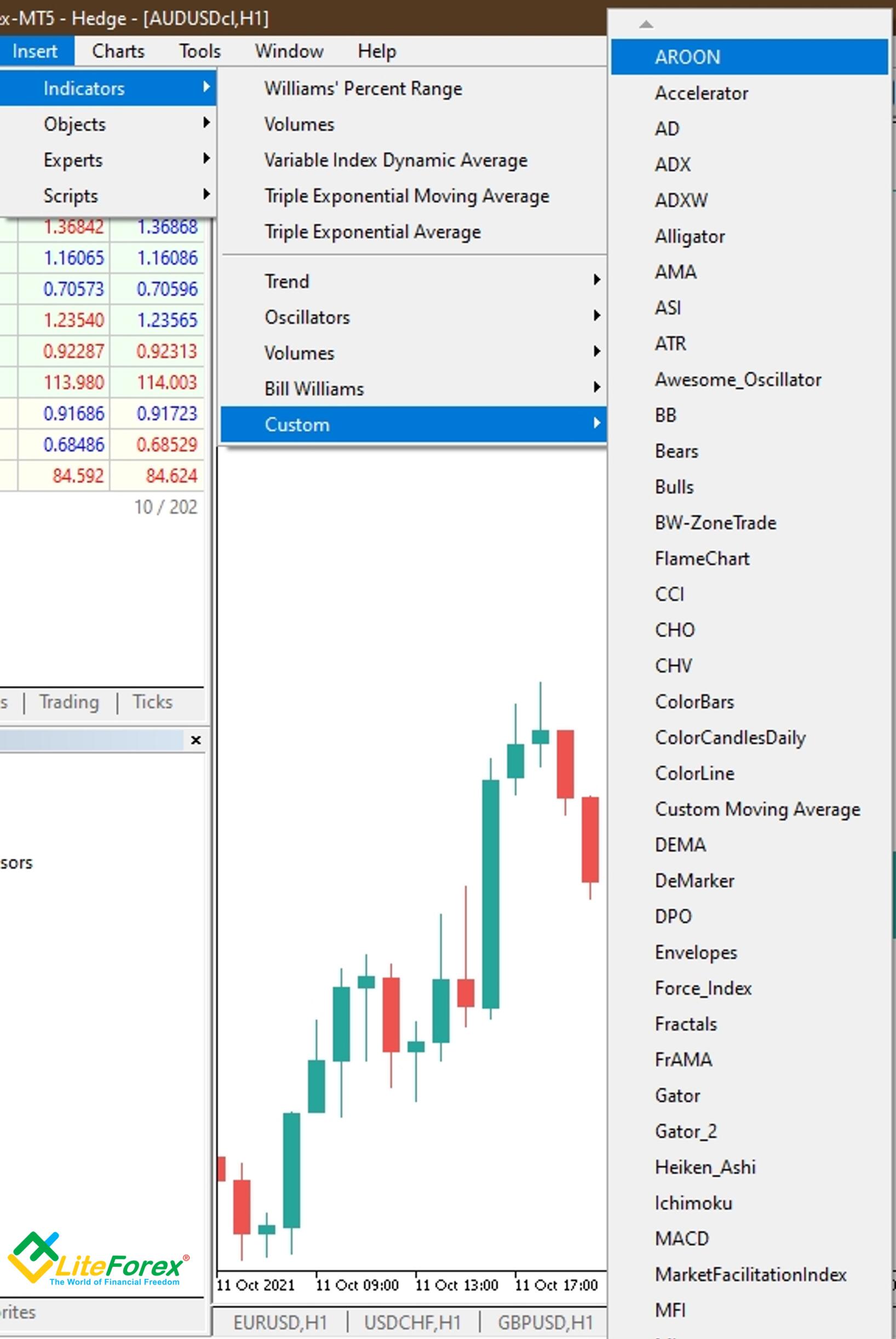Select the Awesome_Oscillator indicator
Screen dimensions: 896x1339
coord(737,380)
